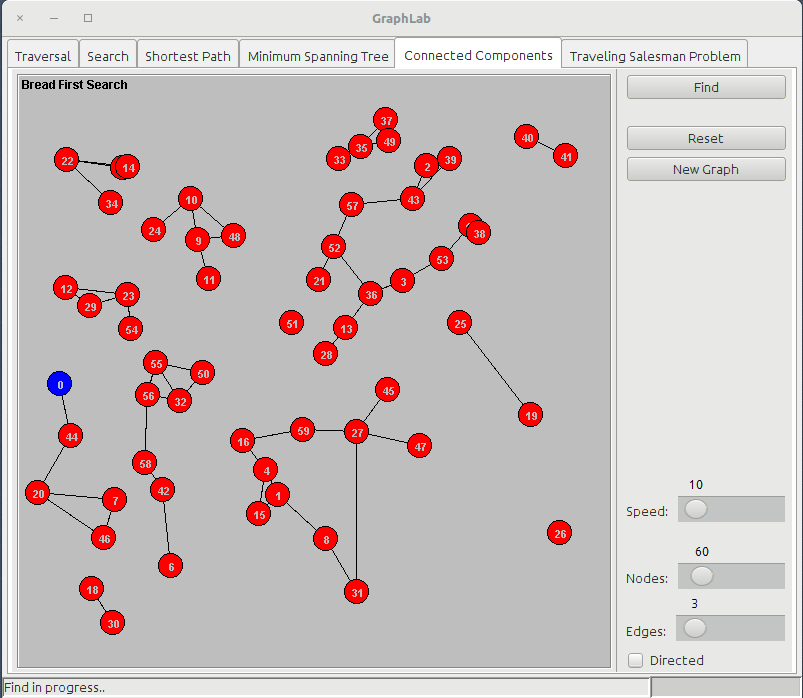Viewport: 803px width, 698px height.
Task: Click graph node 33
Action: [339, 159]
